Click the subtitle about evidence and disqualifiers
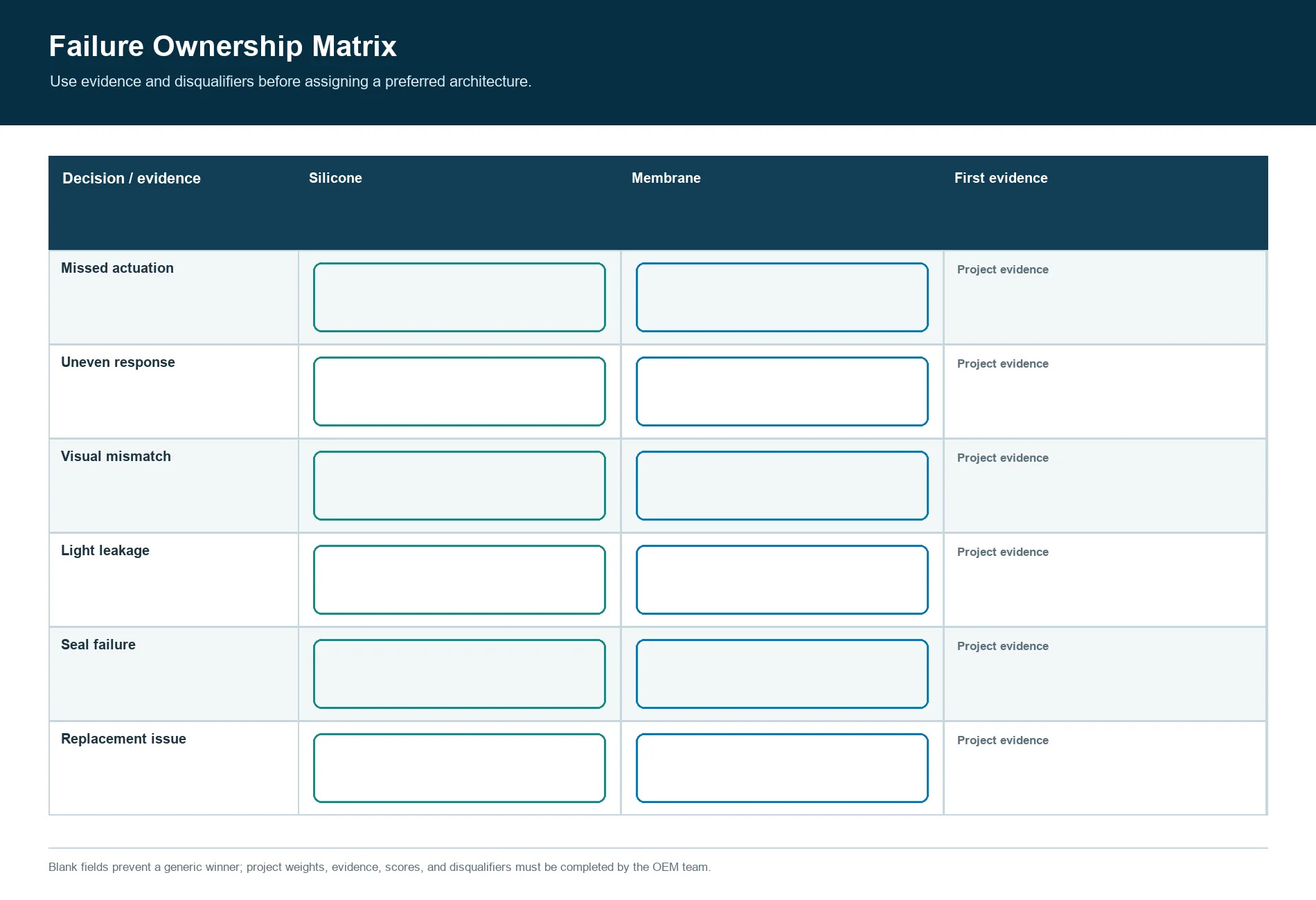 pos(291,82)
